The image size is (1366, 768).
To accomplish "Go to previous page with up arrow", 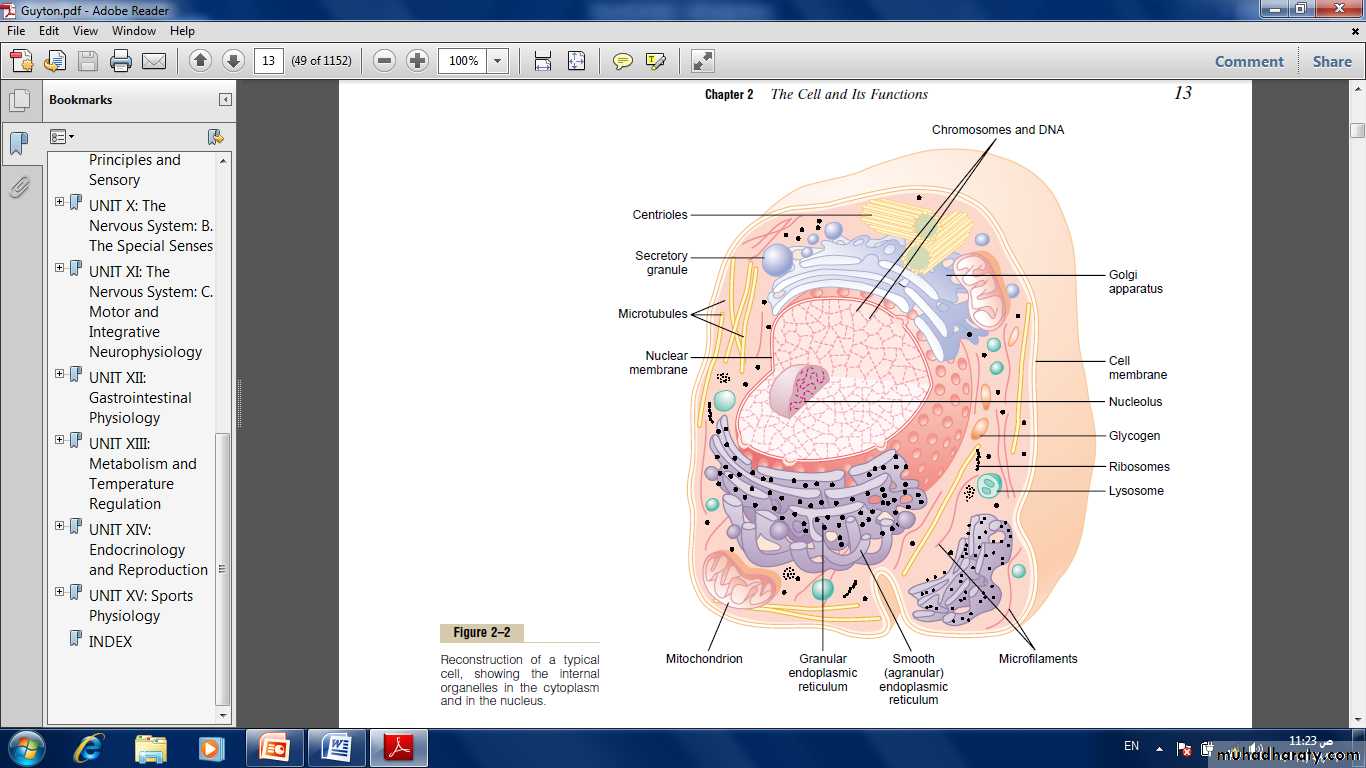I will pyautogui.click(x=200, y=61).
